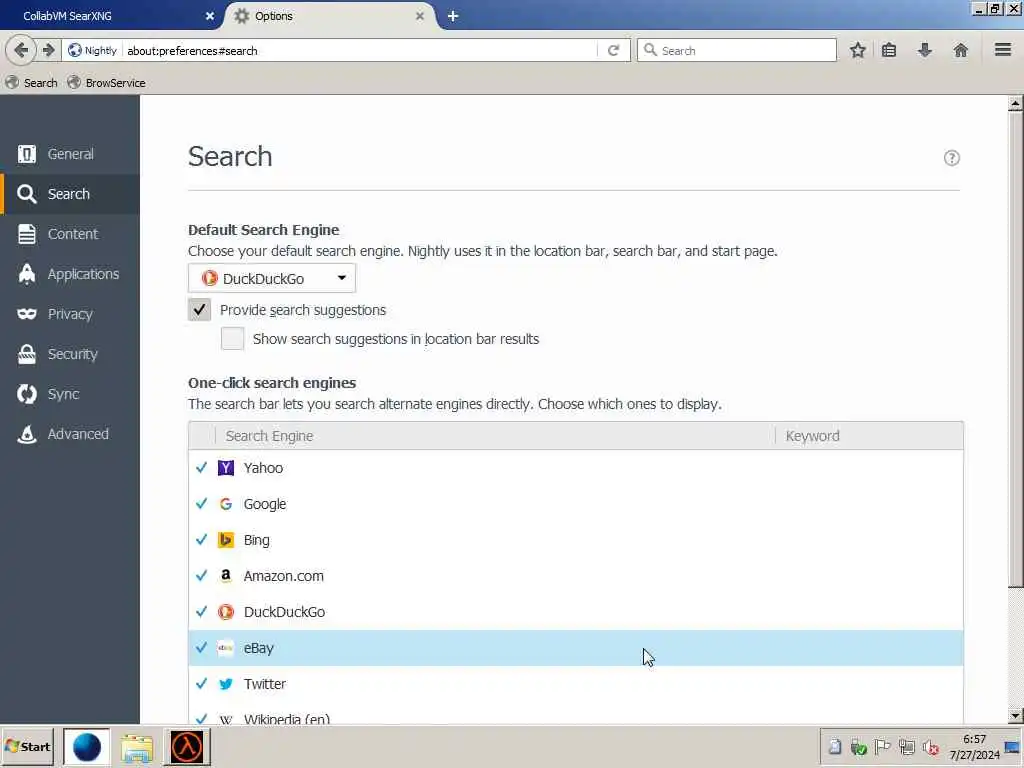Click the Keyword column header
This screenshot has height=768, width=1024.
point(869,436)
